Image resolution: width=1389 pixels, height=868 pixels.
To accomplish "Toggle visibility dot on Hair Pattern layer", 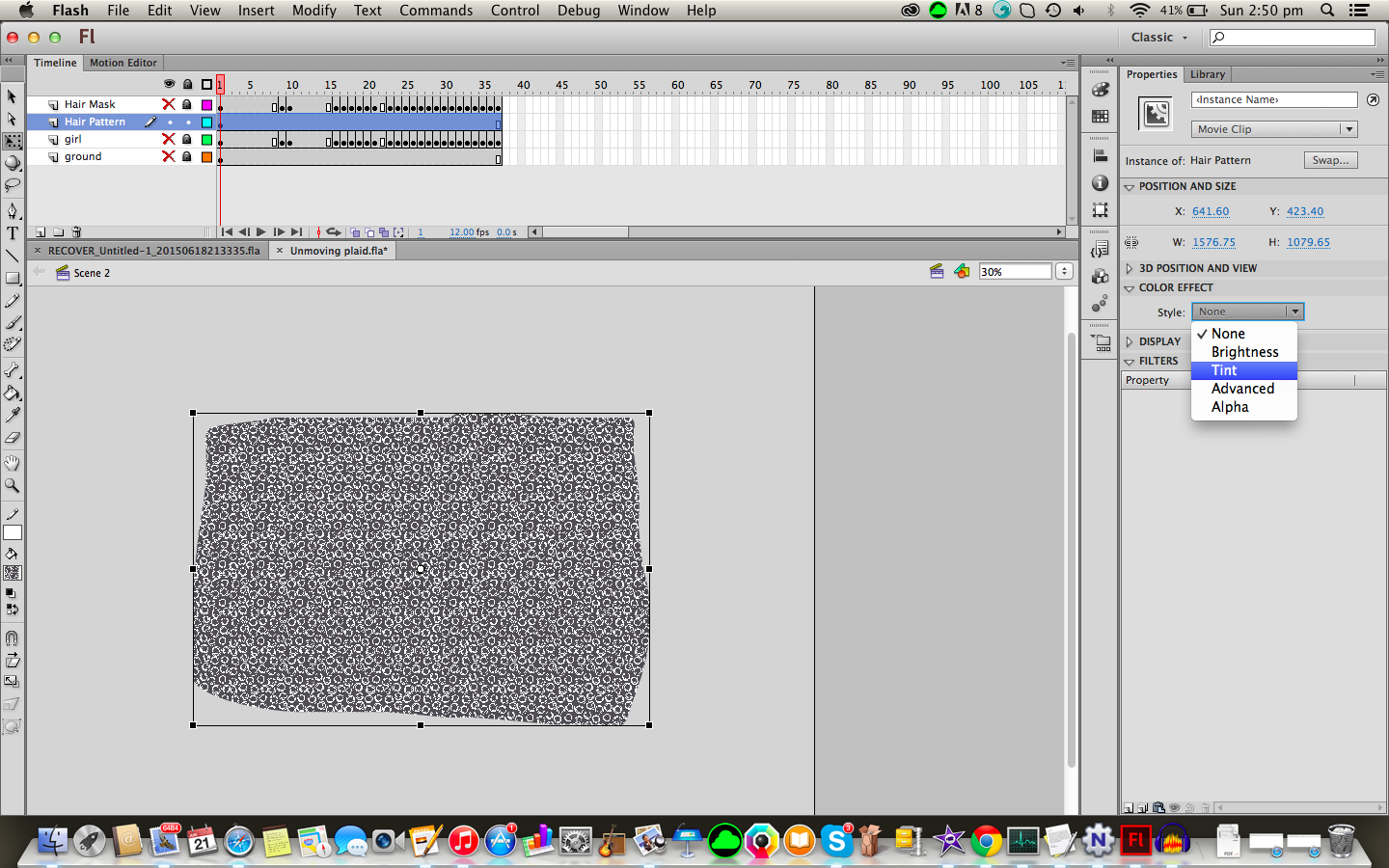I will 170,122.
